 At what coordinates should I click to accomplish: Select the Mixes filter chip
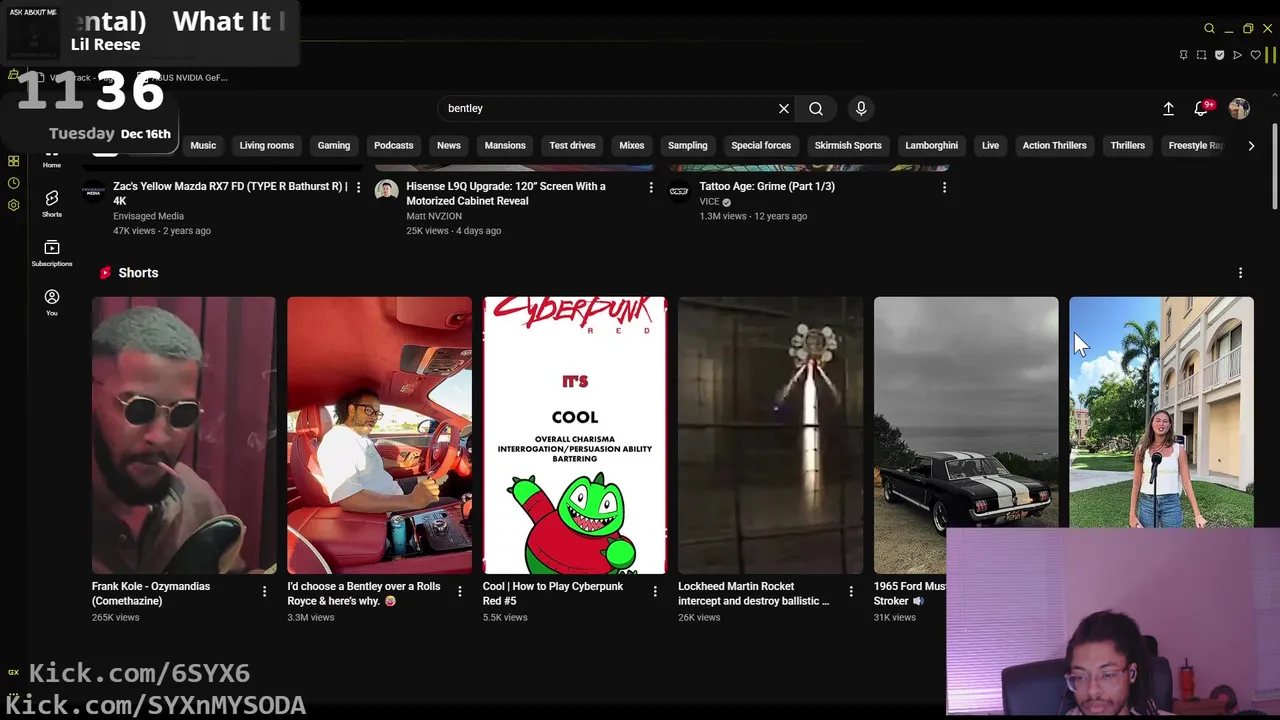click(x=632, y=145)
